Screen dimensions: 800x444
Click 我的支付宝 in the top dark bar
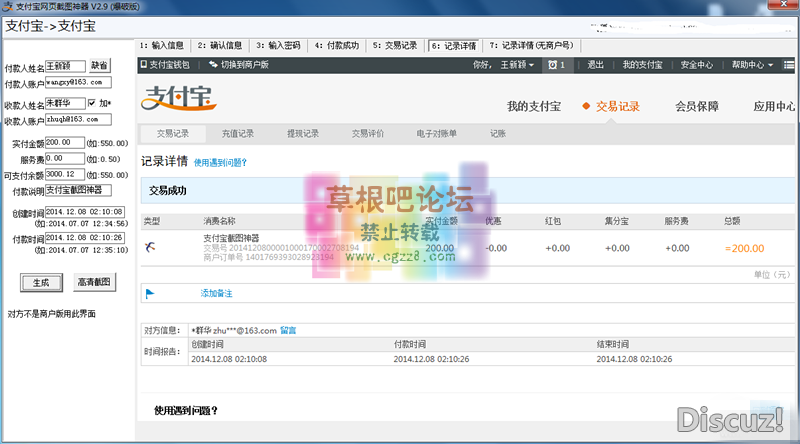click(x=642, y=65)
